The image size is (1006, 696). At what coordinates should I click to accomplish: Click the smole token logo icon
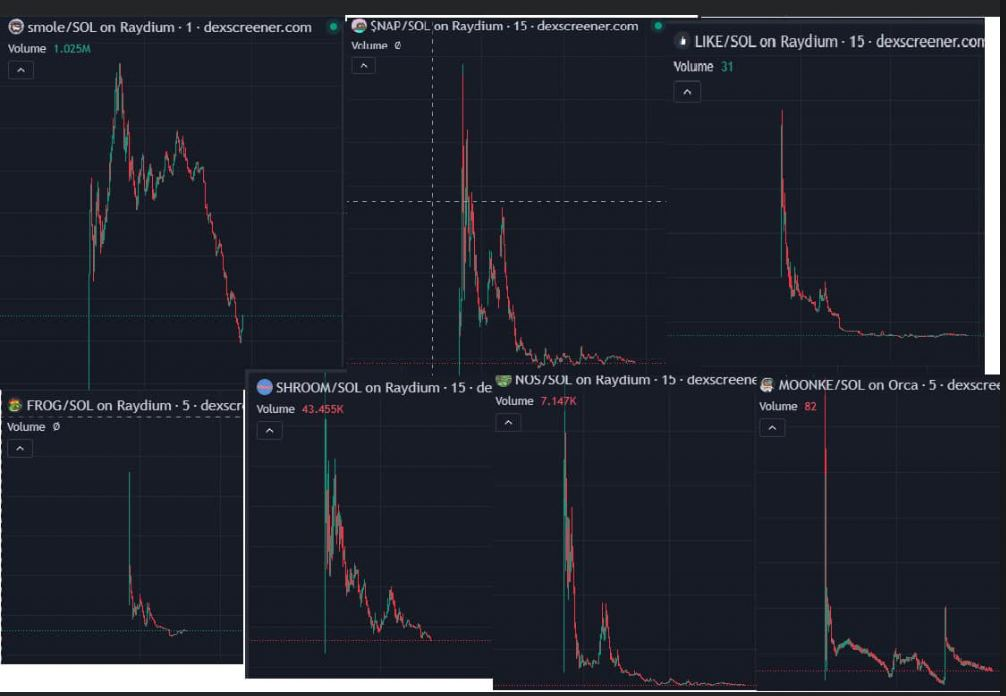[x=16, y=27]
